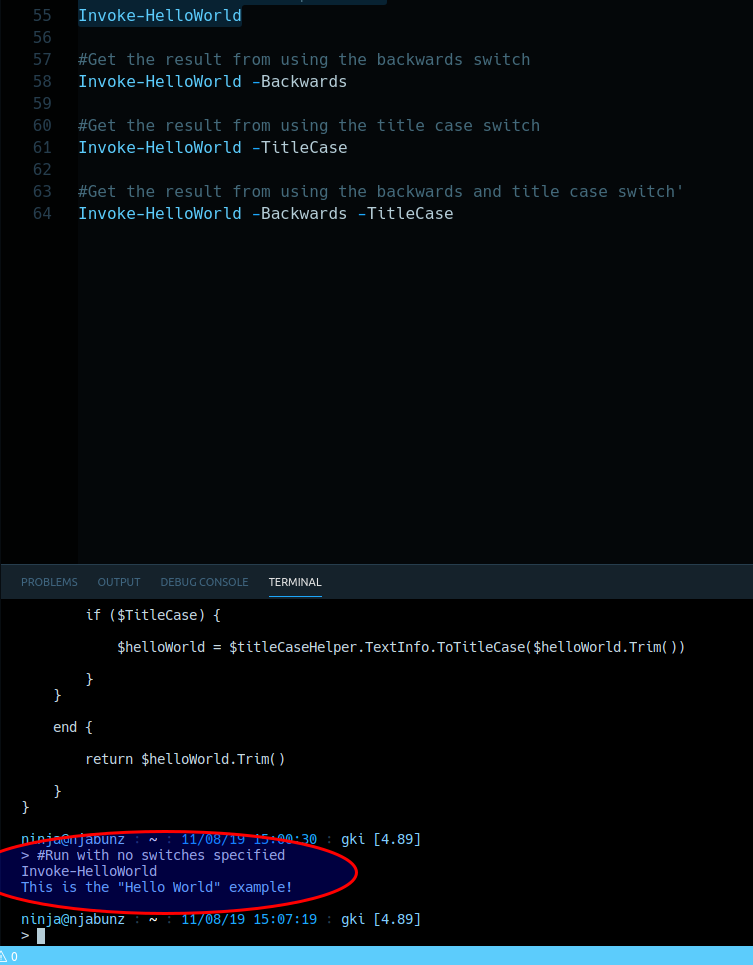Switch to the PROBLEMS panel tab
The image size is (753, 965).
[x=49, y=582]
